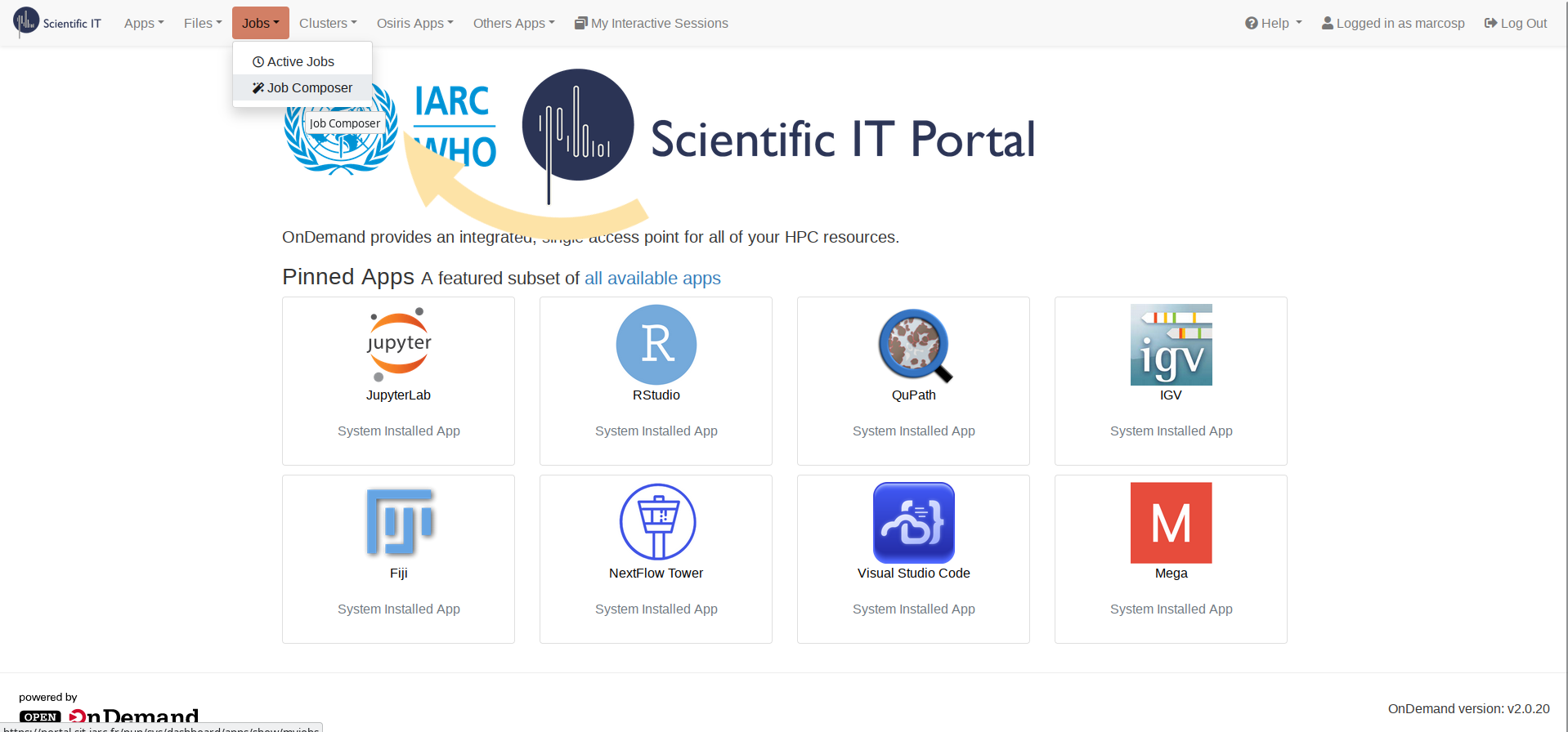The height and width of the screenshot is (732, 1568).
Task: Open the Mega app icon
Action: click(x=1171, y=523)
